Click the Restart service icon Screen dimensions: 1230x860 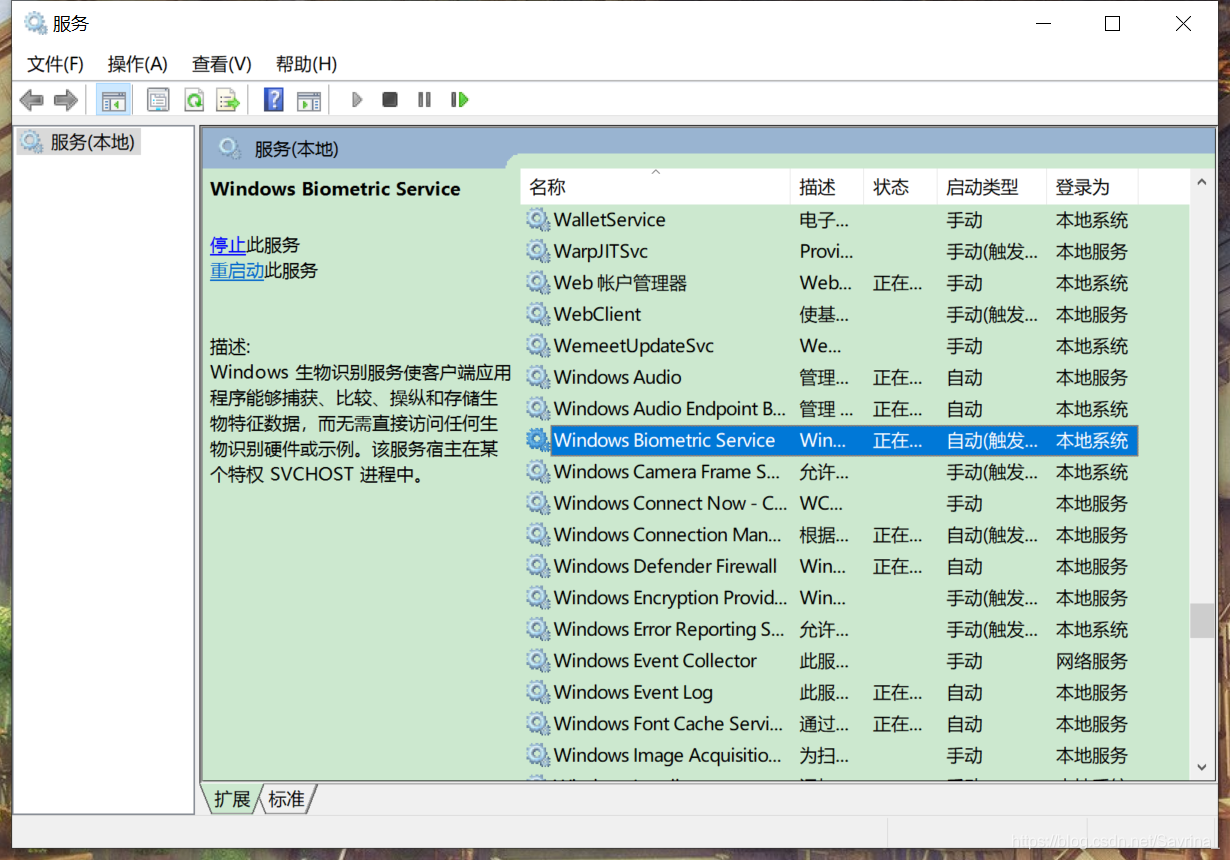pyautogui.click(x=459, y=100)
